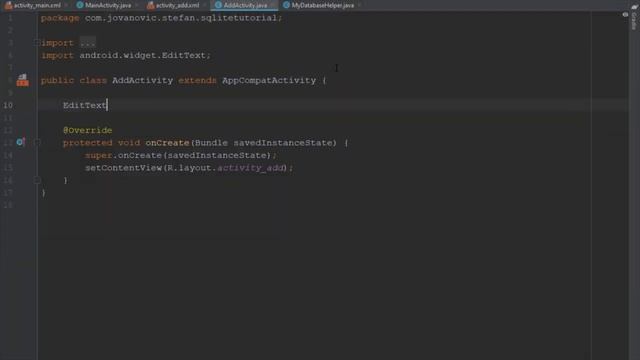
Task: Click the package declaration line text
Action: click(161, 18)
